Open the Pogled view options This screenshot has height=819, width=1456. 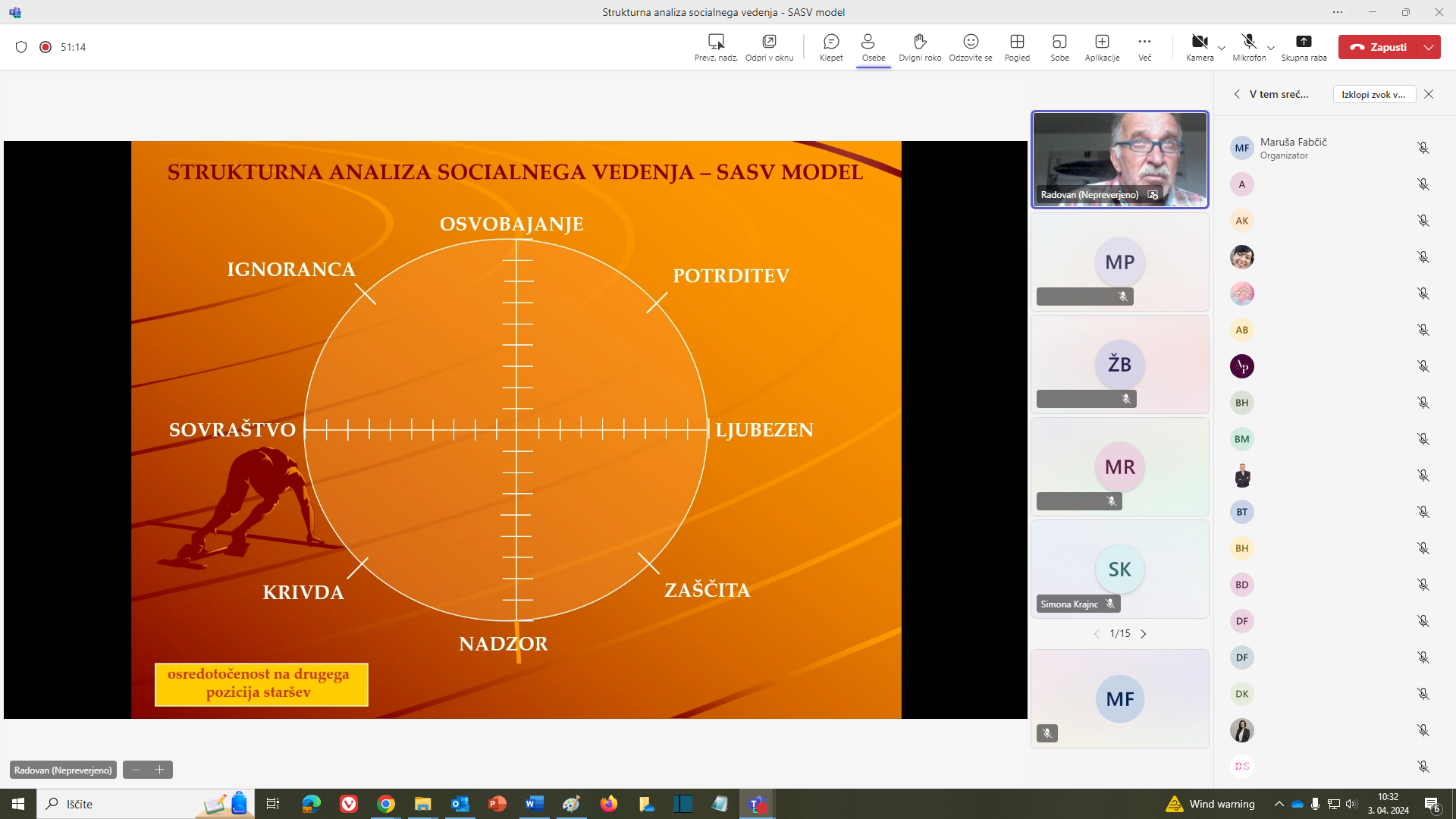click(1017, 47)
